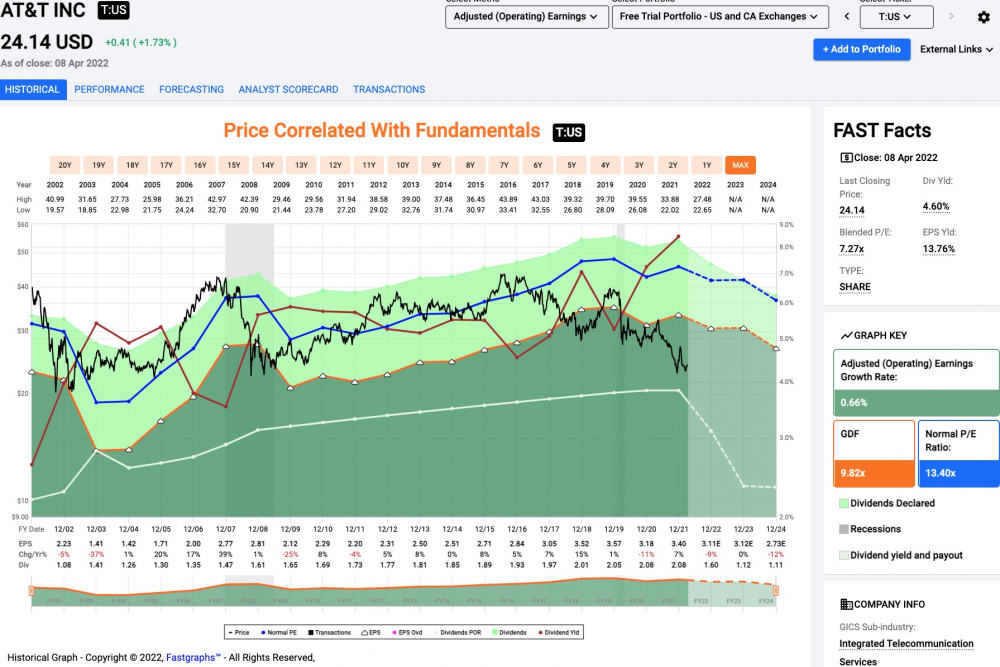Screen dimensions: 1000x667
Task: Toggle the Price series in chart legend
Action: (239, 633)
